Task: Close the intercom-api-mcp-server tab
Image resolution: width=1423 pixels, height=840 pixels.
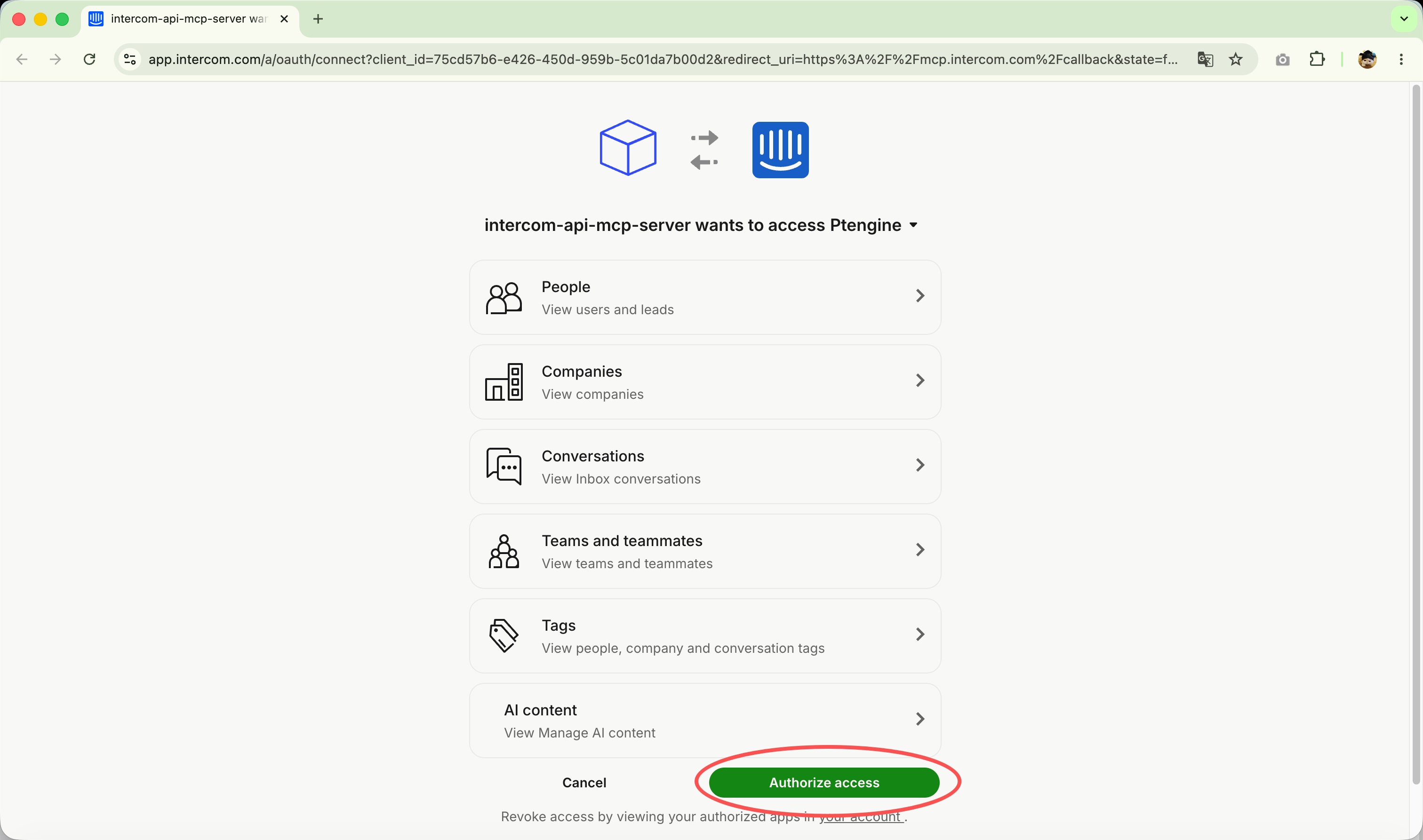Action: tap(284, 19)
